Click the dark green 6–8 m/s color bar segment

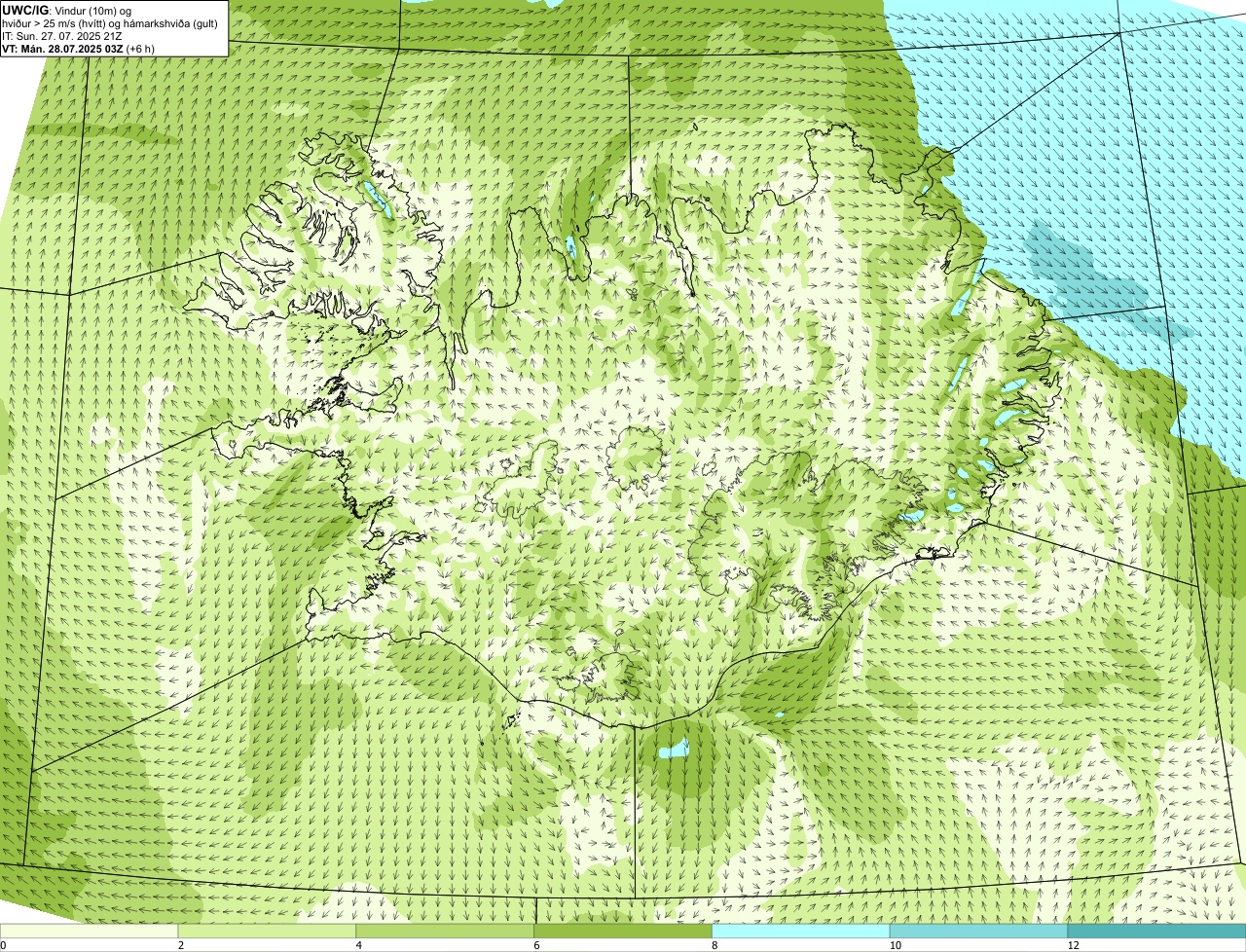click(624, 931)
